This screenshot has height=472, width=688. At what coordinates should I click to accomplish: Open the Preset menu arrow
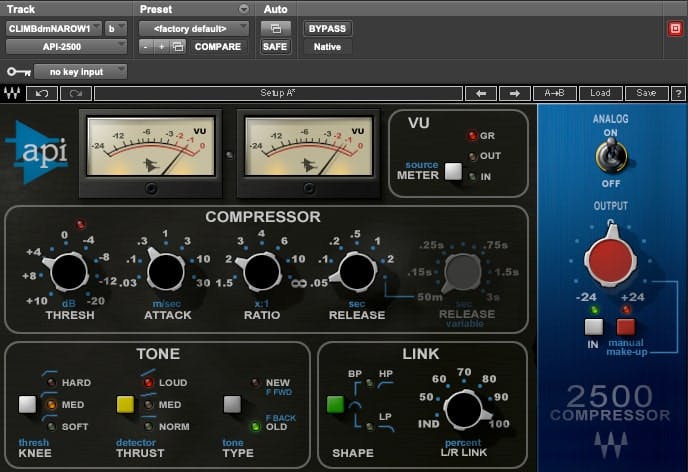coord(244,9)
